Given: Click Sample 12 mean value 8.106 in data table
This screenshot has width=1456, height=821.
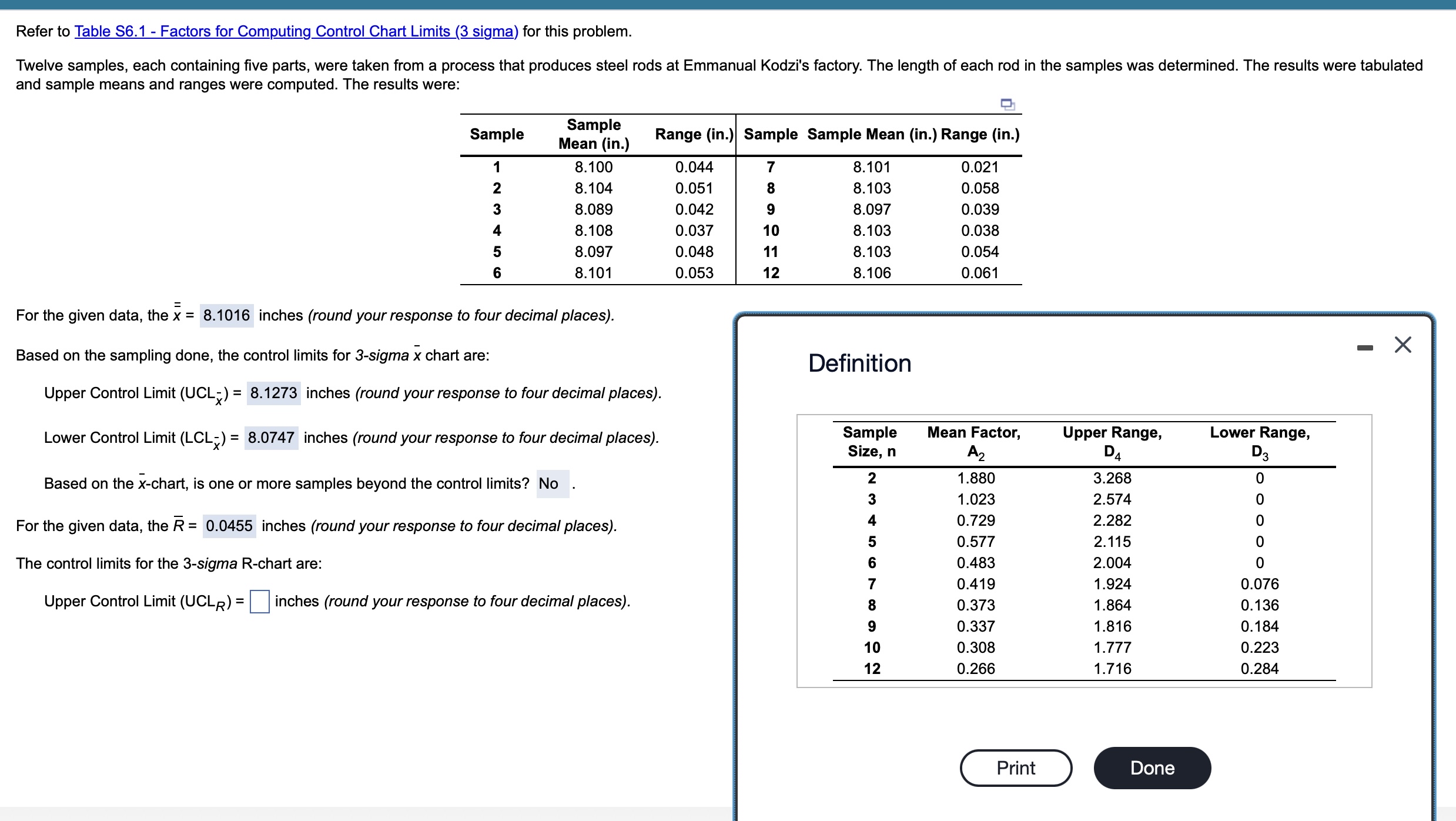Looking at the screenshot, I should click(872, 272).
